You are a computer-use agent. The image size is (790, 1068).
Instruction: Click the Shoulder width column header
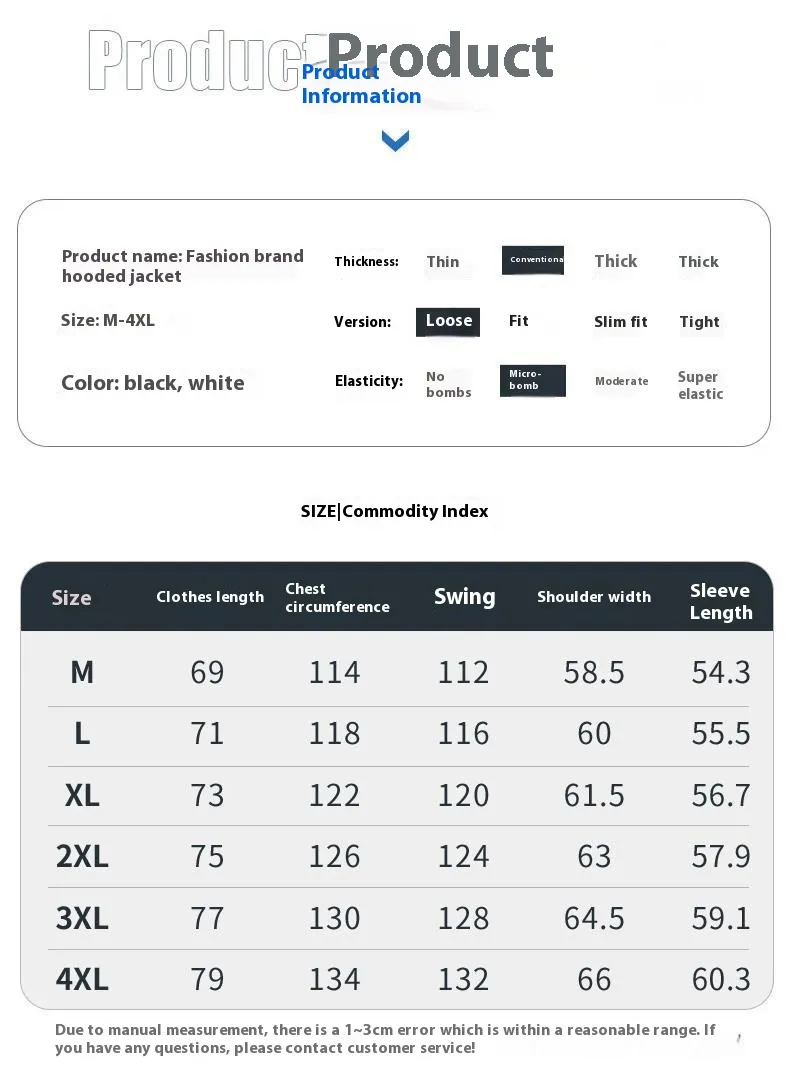[x=594, y=597]
